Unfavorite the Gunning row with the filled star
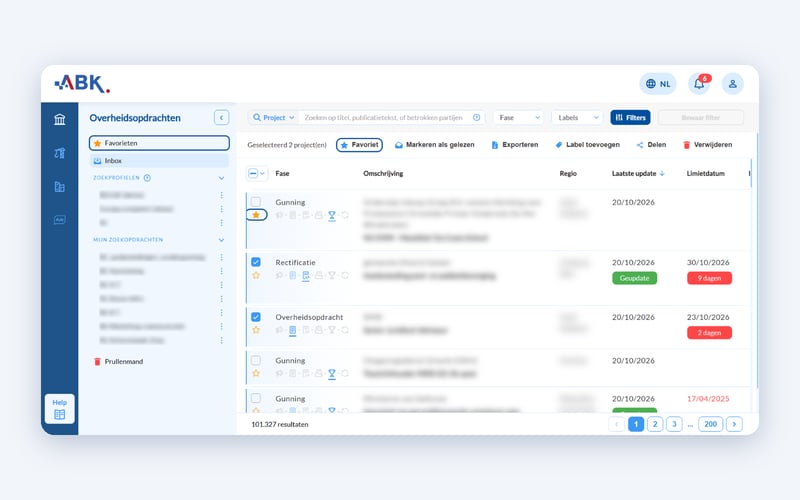 tap(256, 215)
